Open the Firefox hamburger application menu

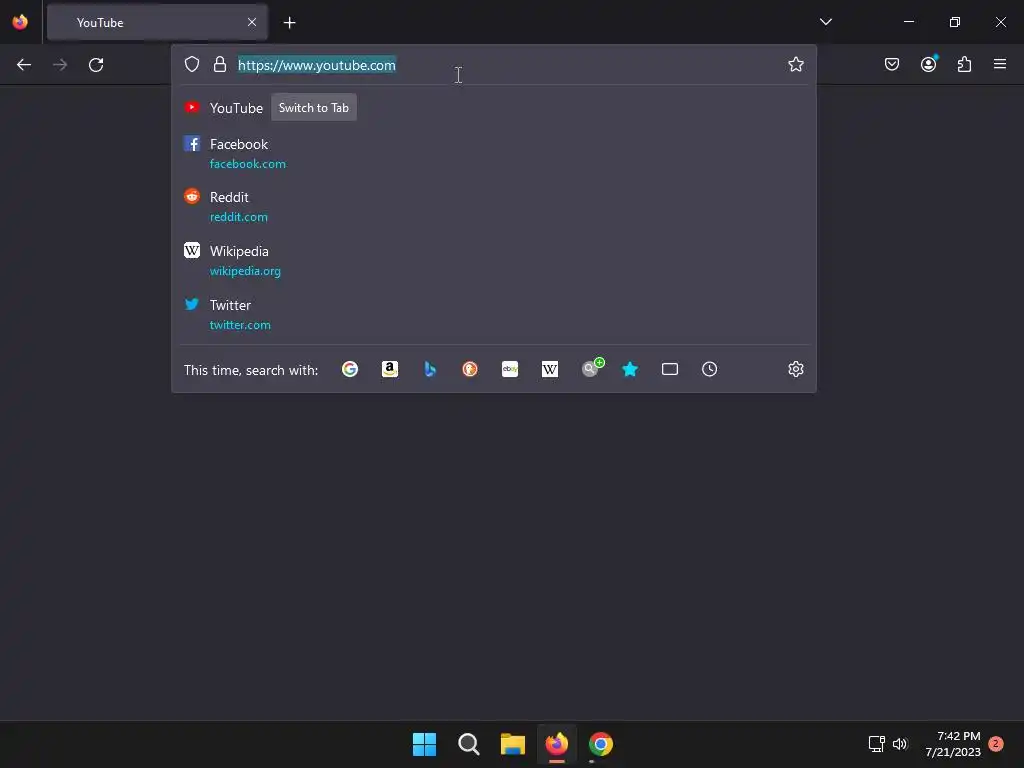pos(999,64)
